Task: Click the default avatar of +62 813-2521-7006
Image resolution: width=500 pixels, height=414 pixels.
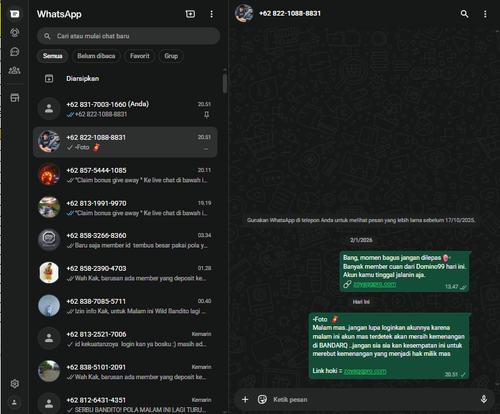Action: point(49,338)
